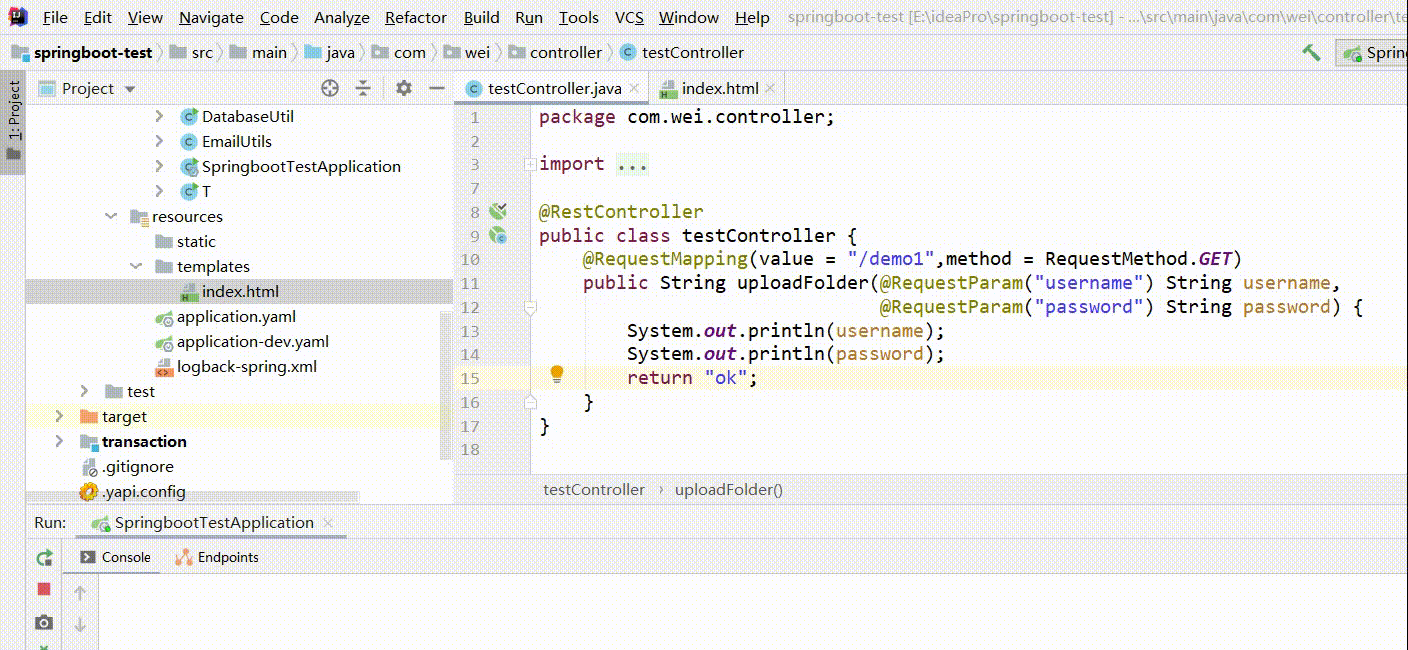
Task: Open the VCS menu
Action: coord(629,17)
